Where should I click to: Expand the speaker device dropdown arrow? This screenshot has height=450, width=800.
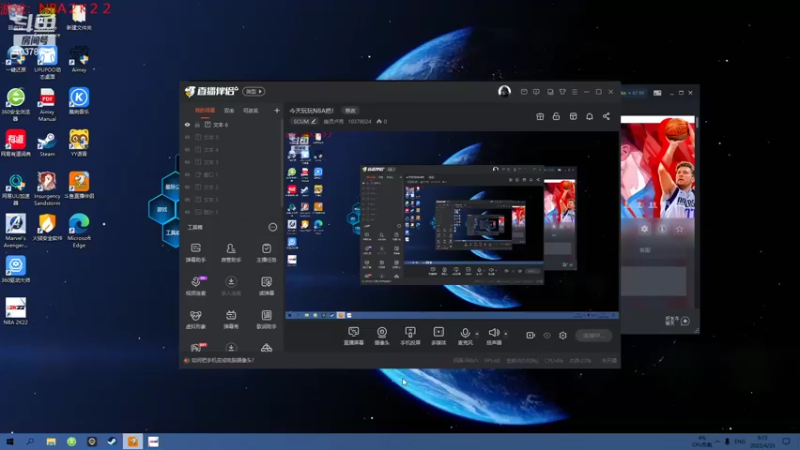pos(506,334)
